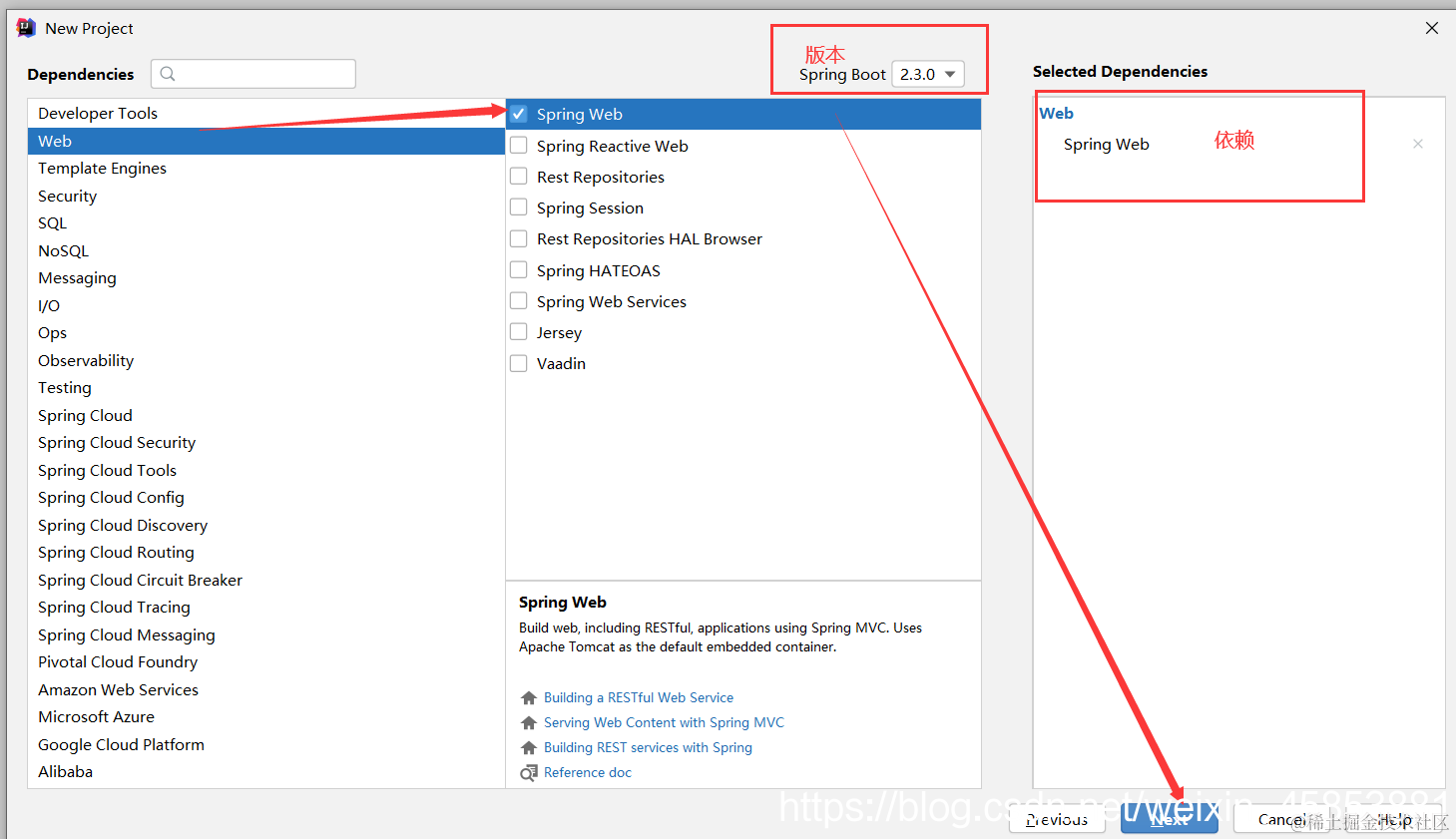
Task: Select the Developer Tools category
Action: click(266, 113)
